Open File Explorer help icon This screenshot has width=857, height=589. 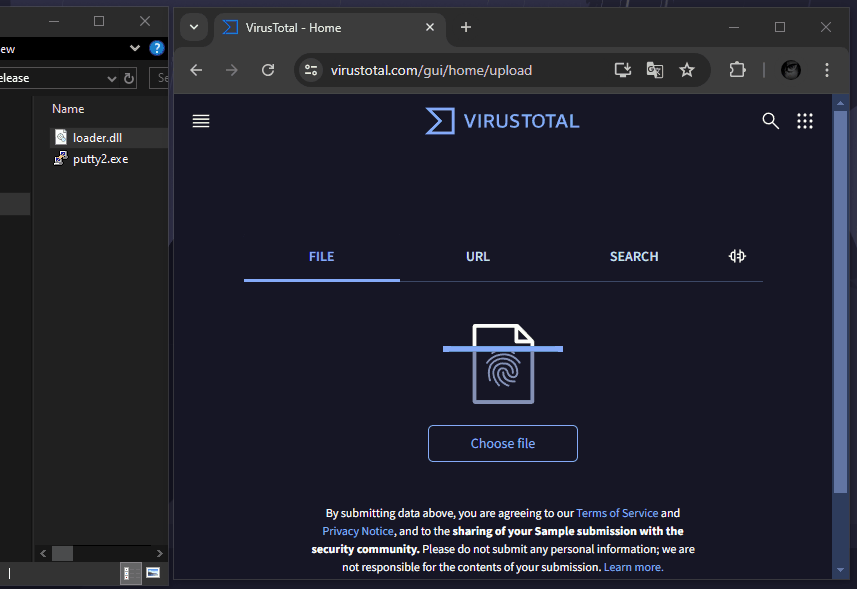click(x=157, y=49)
